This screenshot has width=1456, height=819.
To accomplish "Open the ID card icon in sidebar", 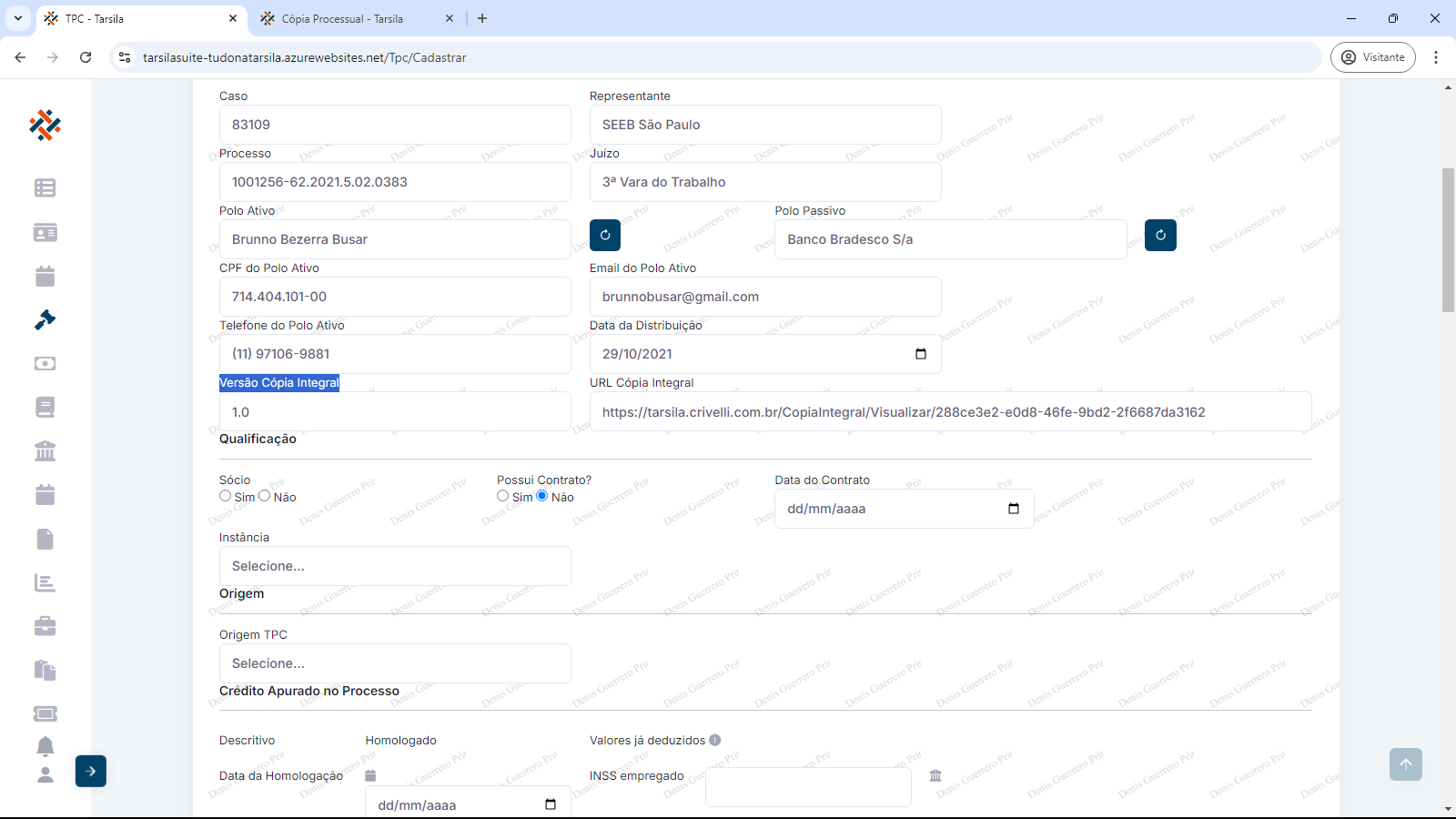I will tap(45, 232).
